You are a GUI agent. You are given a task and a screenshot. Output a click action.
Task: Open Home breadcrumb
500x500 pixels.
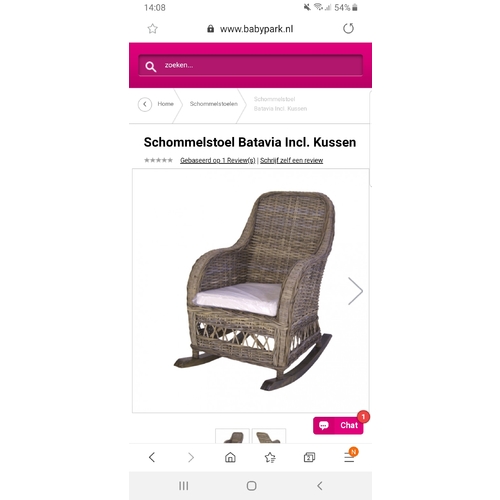pos(165,104)
